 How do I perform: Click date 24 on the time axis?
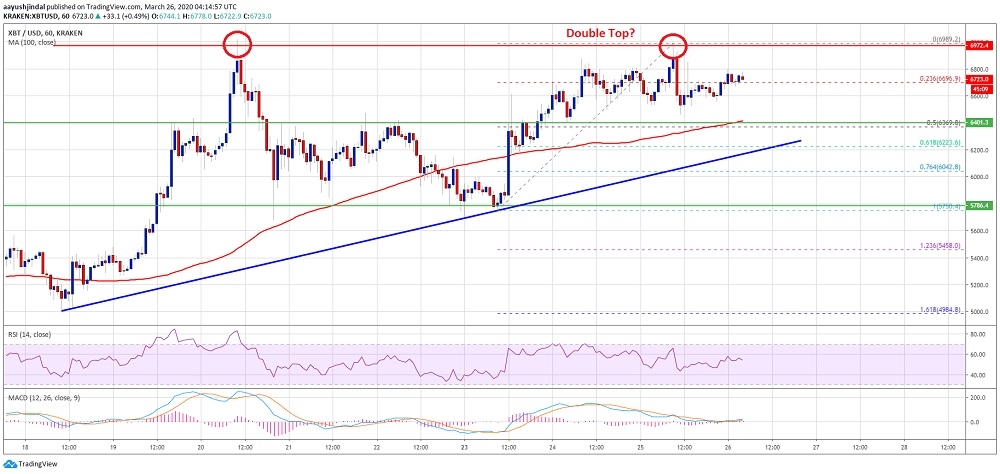[x=552, y=447]
